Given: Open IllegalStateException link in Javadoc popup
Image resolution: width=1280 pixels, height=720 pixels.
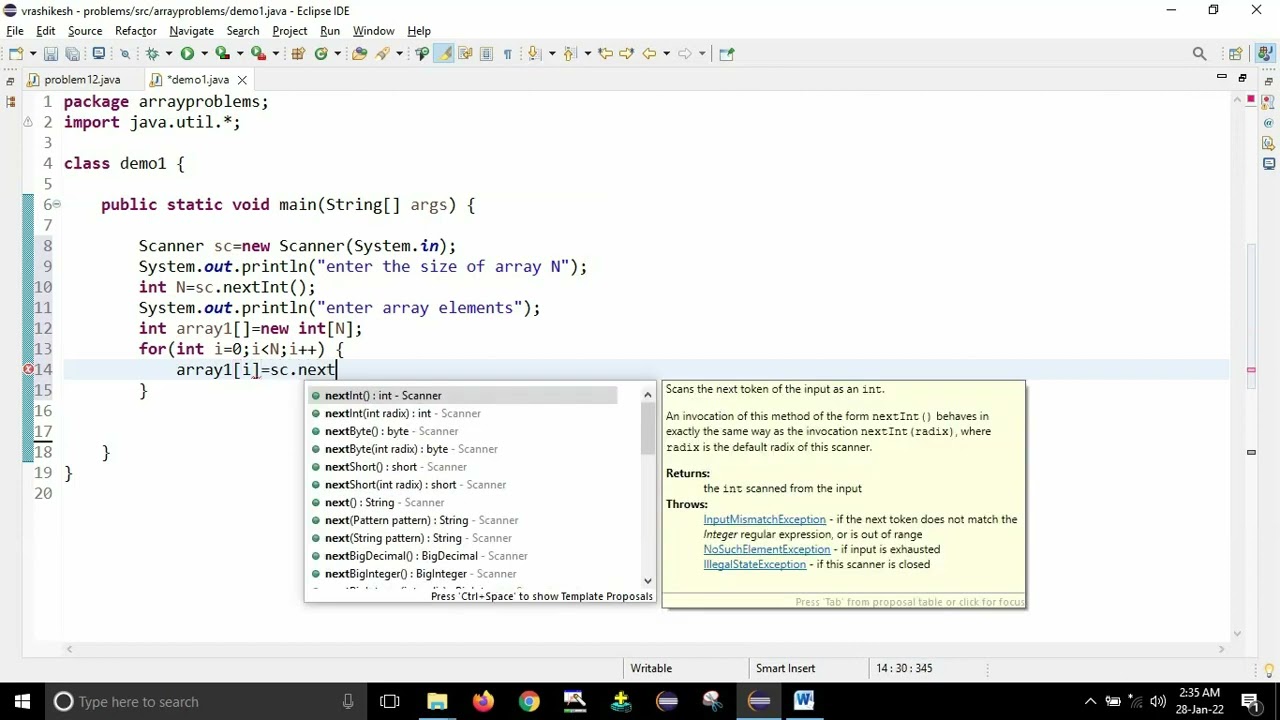Looking at the screenshot, I should coord(754,564).
